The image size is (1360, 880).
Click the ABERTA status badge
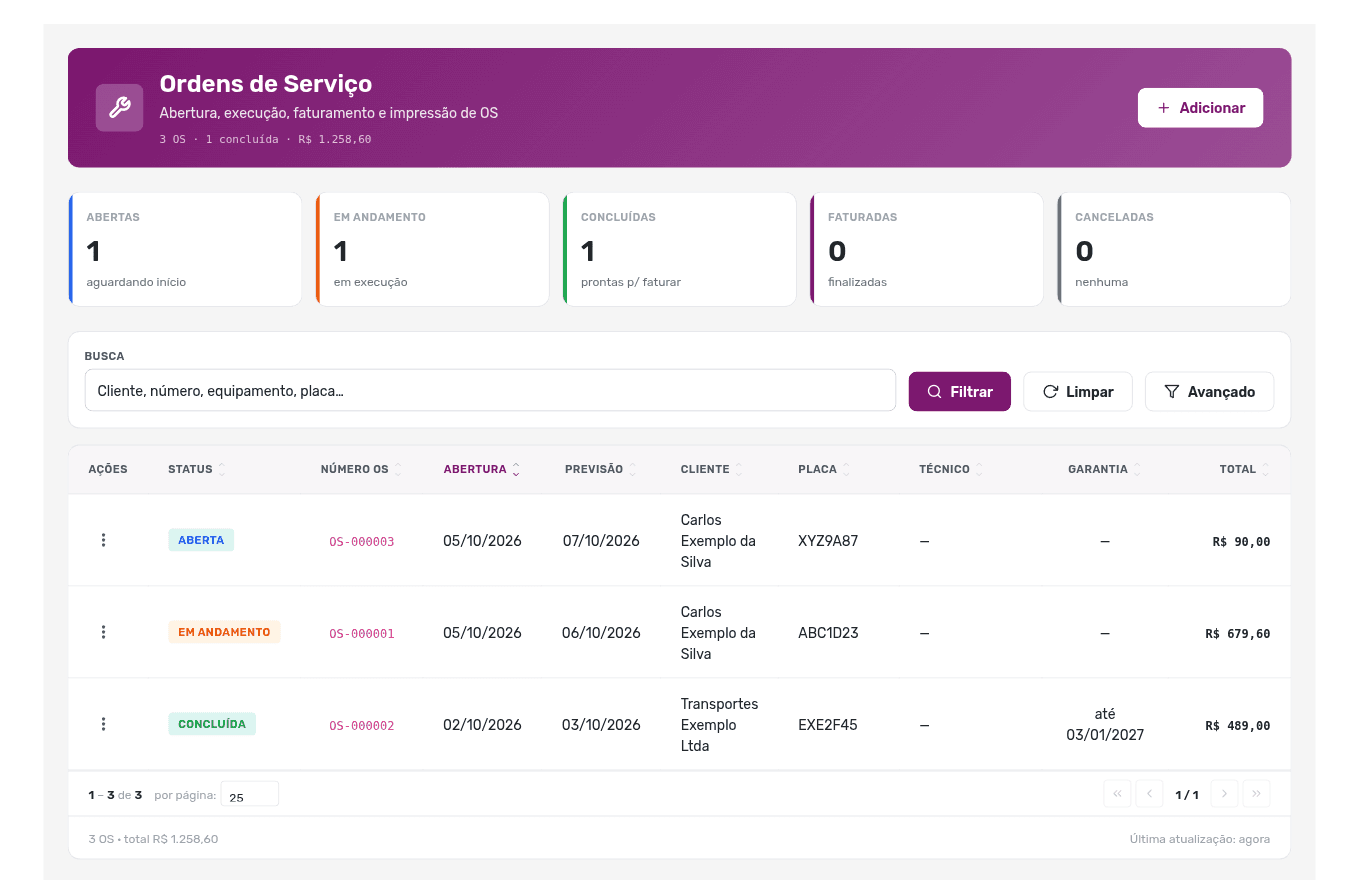tap(201, 540)
